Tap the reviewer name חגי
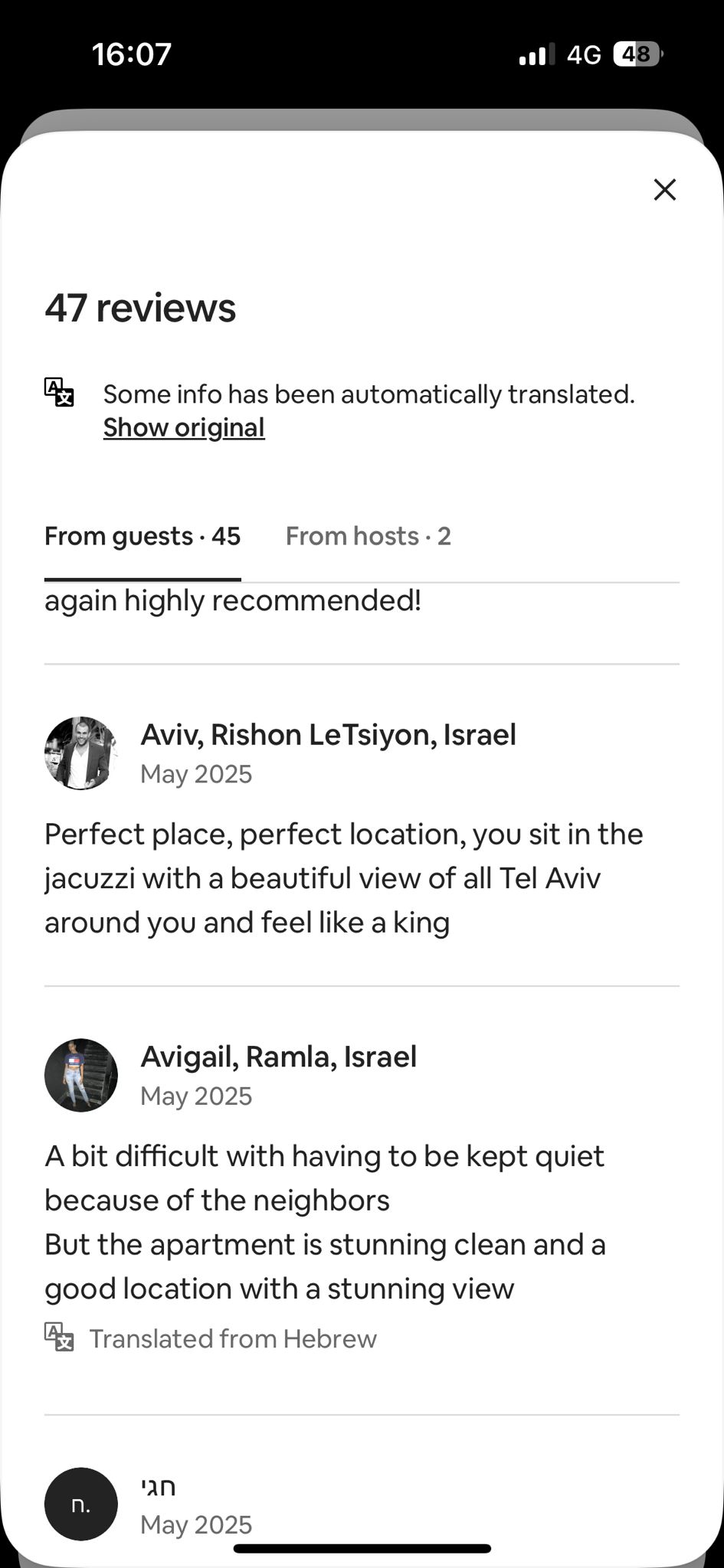The image size is (724, 1568). pos(159,1487)
